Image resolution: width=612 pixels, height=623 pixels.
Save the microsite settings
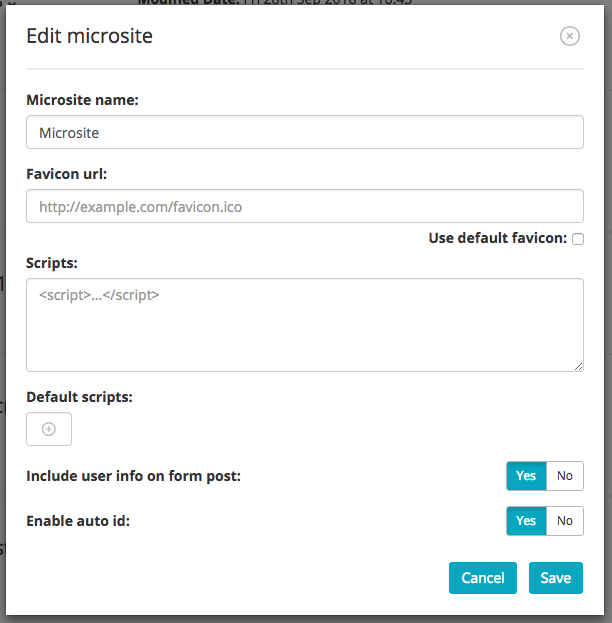tap(556, 578)
